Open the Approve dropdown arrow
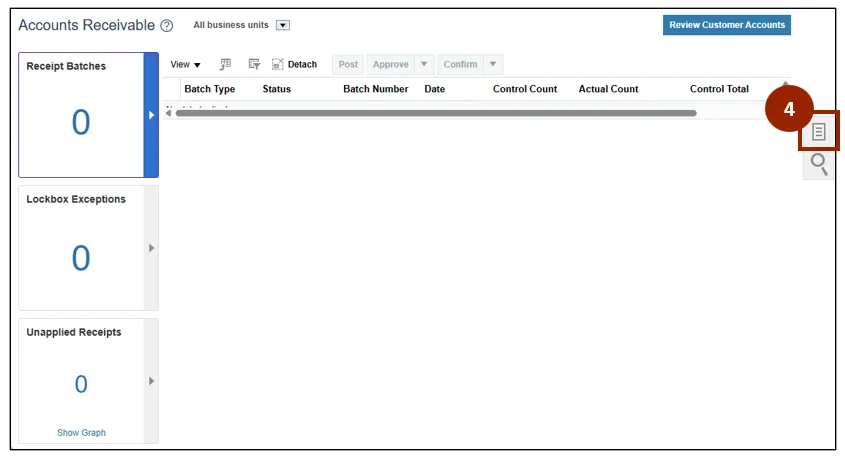This screenshot has height=459, width=845. click(424, 64)
